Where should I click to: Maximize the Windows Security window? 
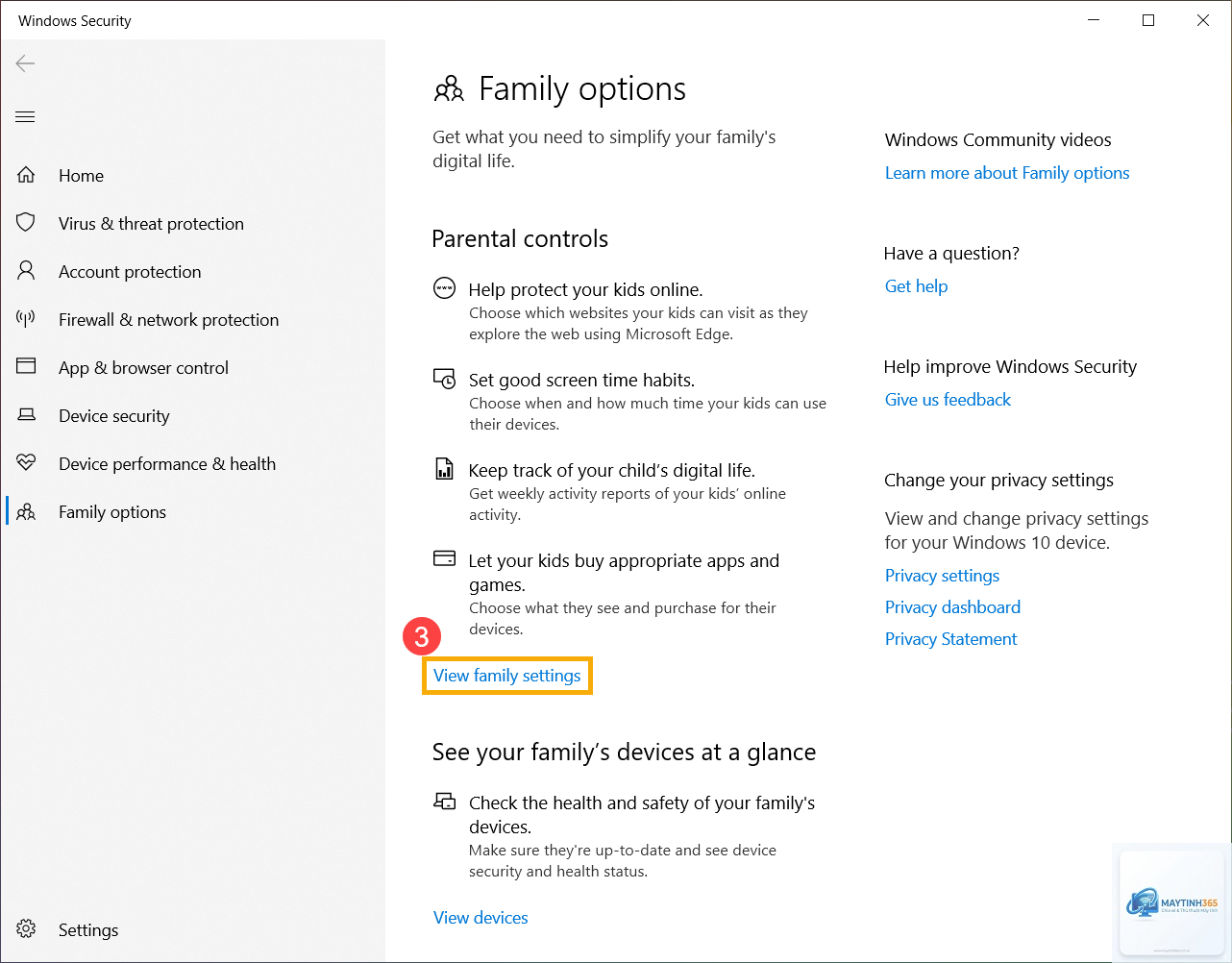[x=1147, y=20]
